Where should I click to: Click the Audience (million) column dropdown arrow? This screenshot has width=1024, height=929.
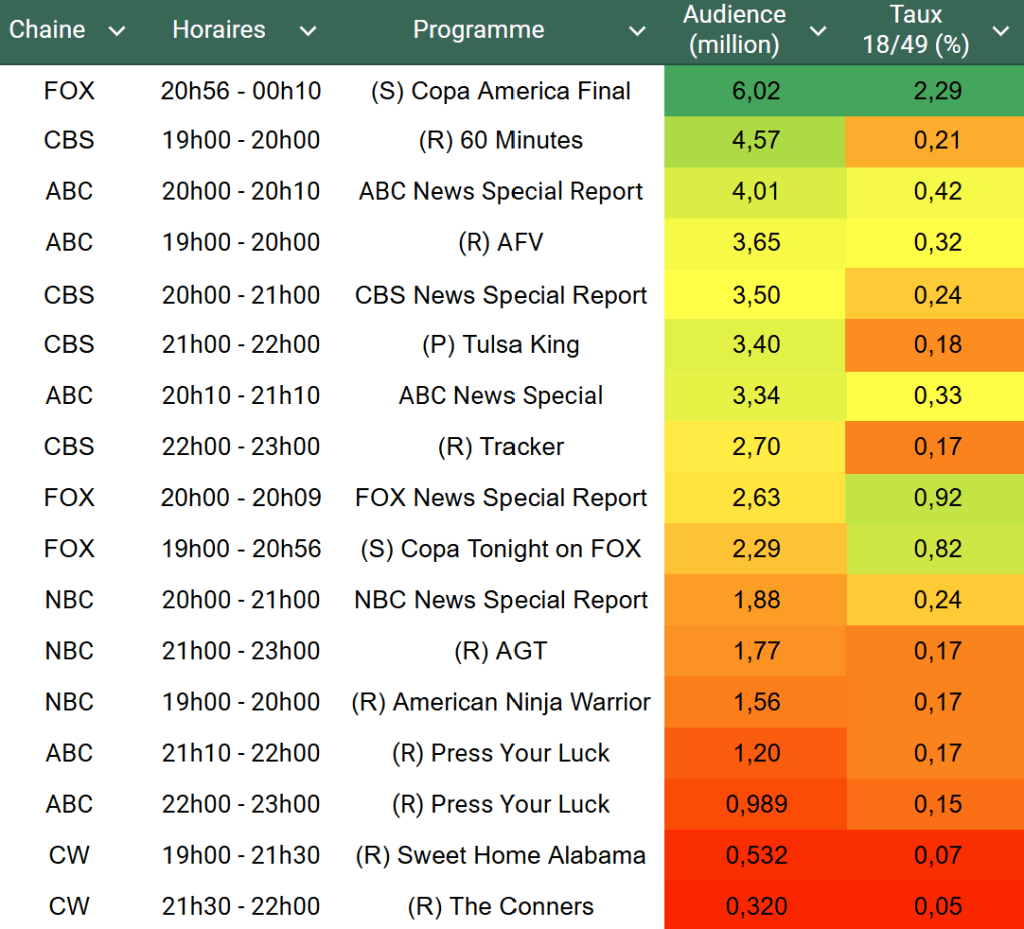[818, 31]
